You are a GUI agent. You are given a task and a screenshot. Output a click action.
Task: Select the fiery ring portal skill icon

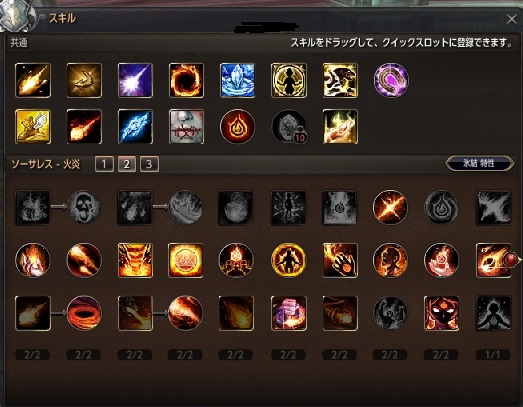tap(186, 80)
